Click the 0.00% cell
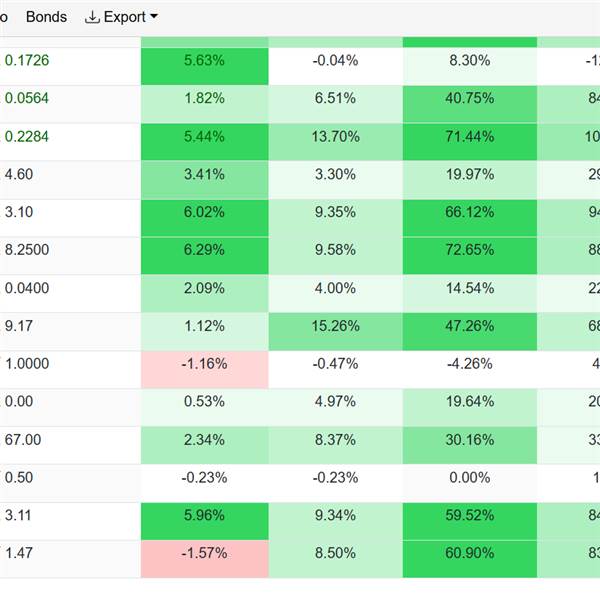Screen dimensions: 600x600 [470, 479]
